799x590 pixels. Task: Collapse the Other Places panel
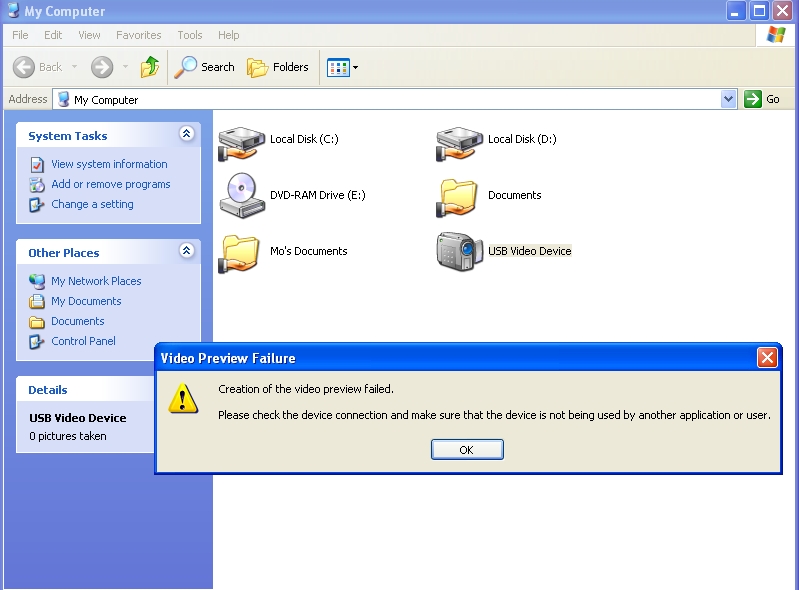click(187, 251)
